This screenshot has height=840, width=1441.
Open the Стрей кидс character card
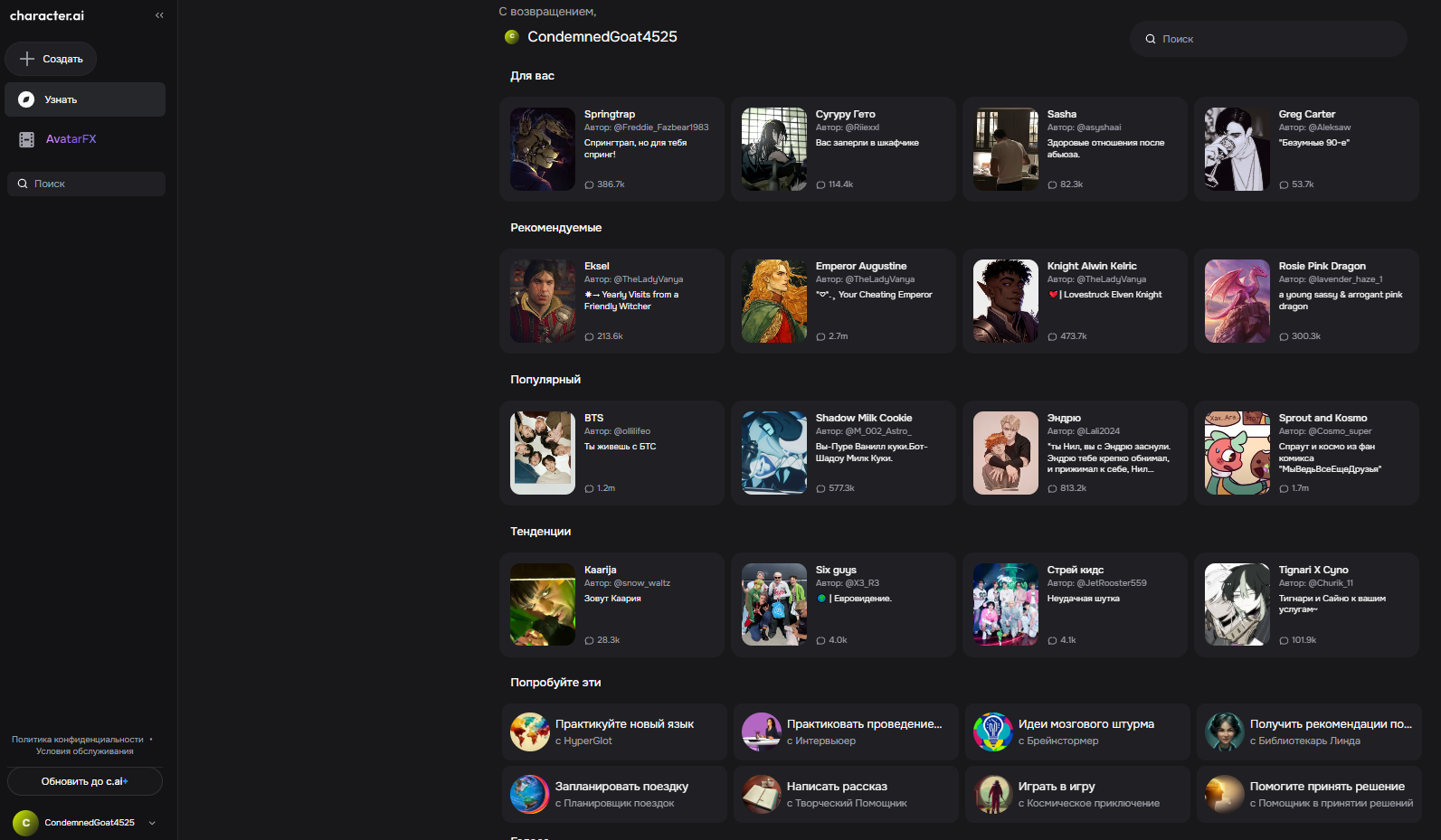point(1075,605)
